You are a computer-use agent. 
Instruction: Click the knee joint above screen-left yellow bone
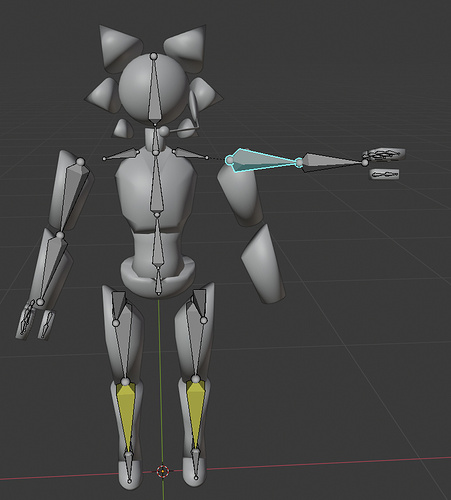point(125,382)
